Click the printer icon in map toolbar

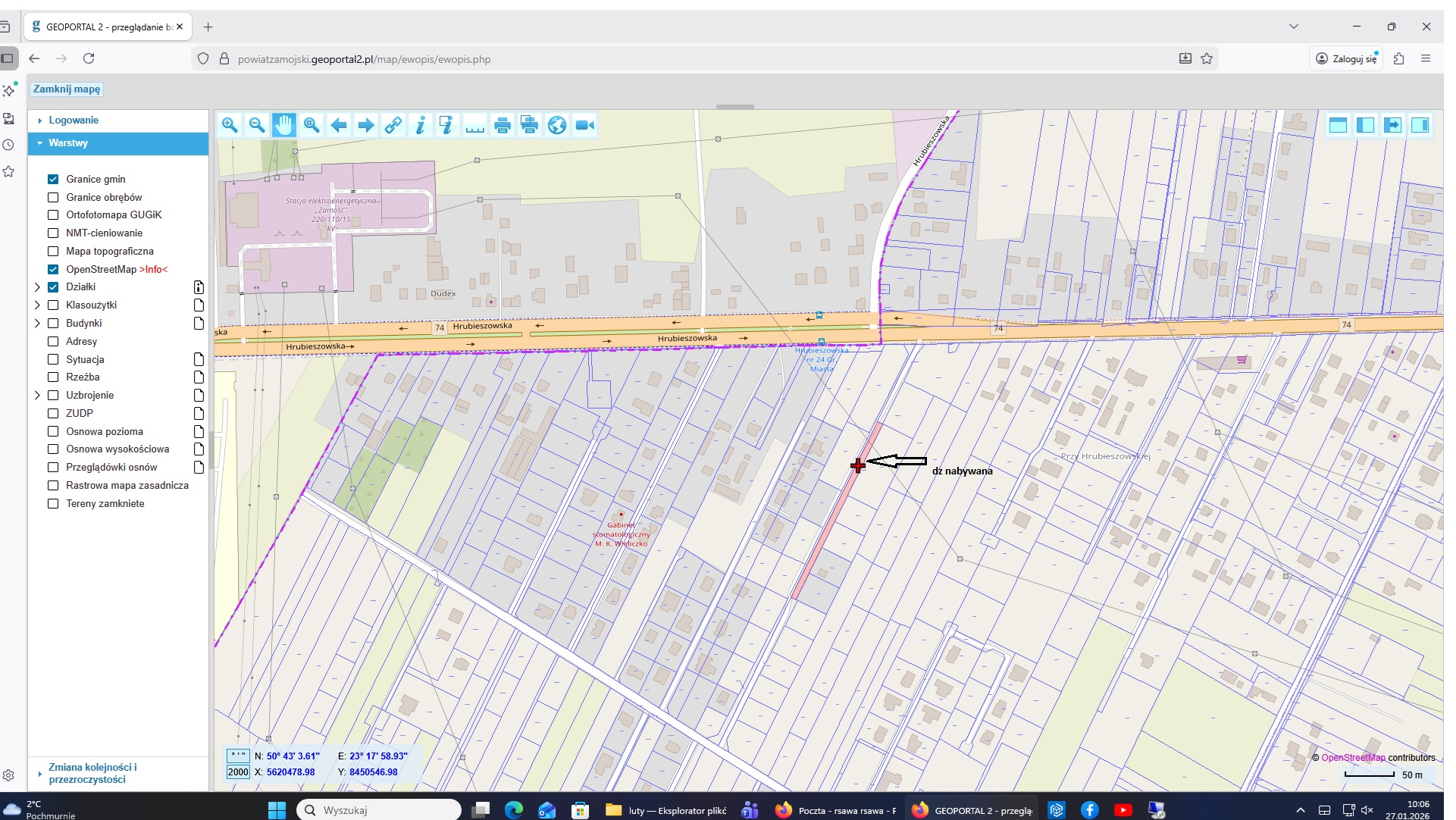click(x=503, y=125)
